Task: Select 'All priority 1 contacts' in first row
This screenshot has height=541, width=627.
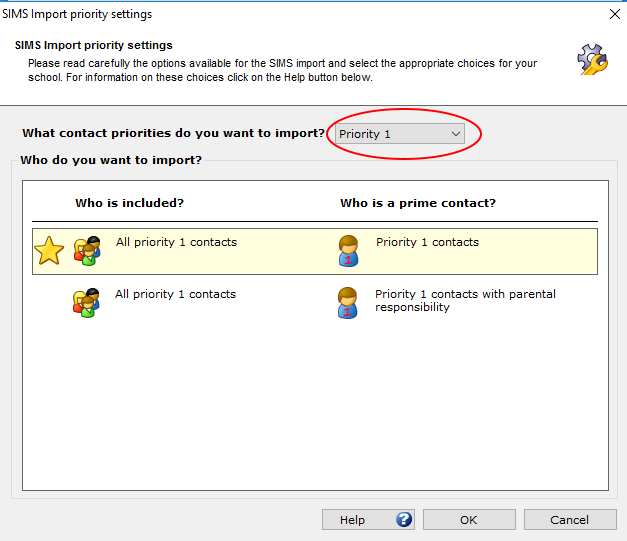Action: [176, 242]
